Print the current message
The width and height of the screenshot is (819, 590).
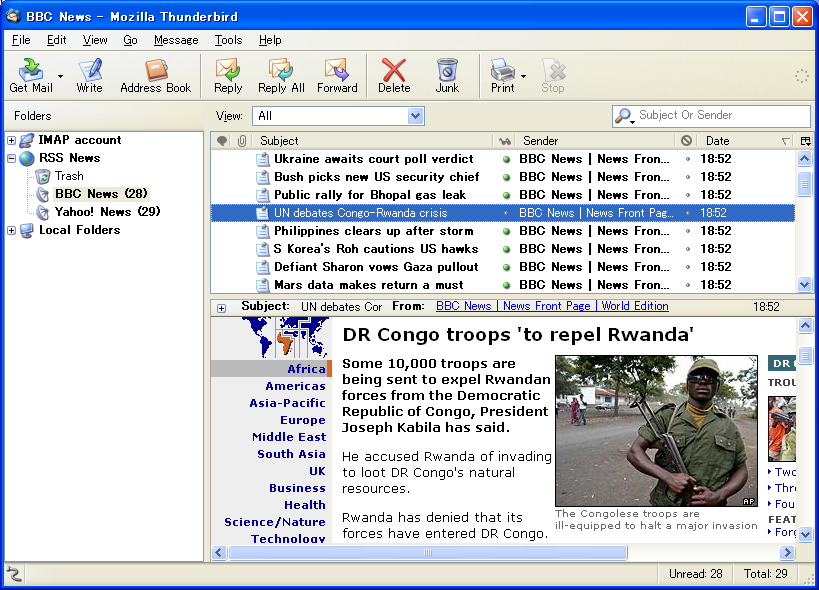point(502,75)
